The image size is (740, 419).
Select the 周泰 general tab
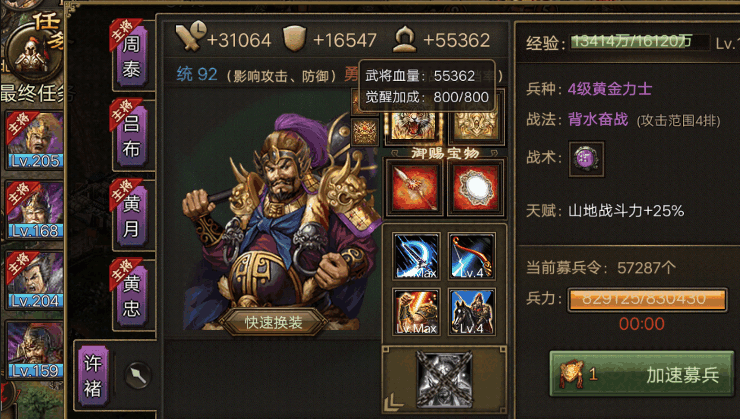(x=132, y=56)
